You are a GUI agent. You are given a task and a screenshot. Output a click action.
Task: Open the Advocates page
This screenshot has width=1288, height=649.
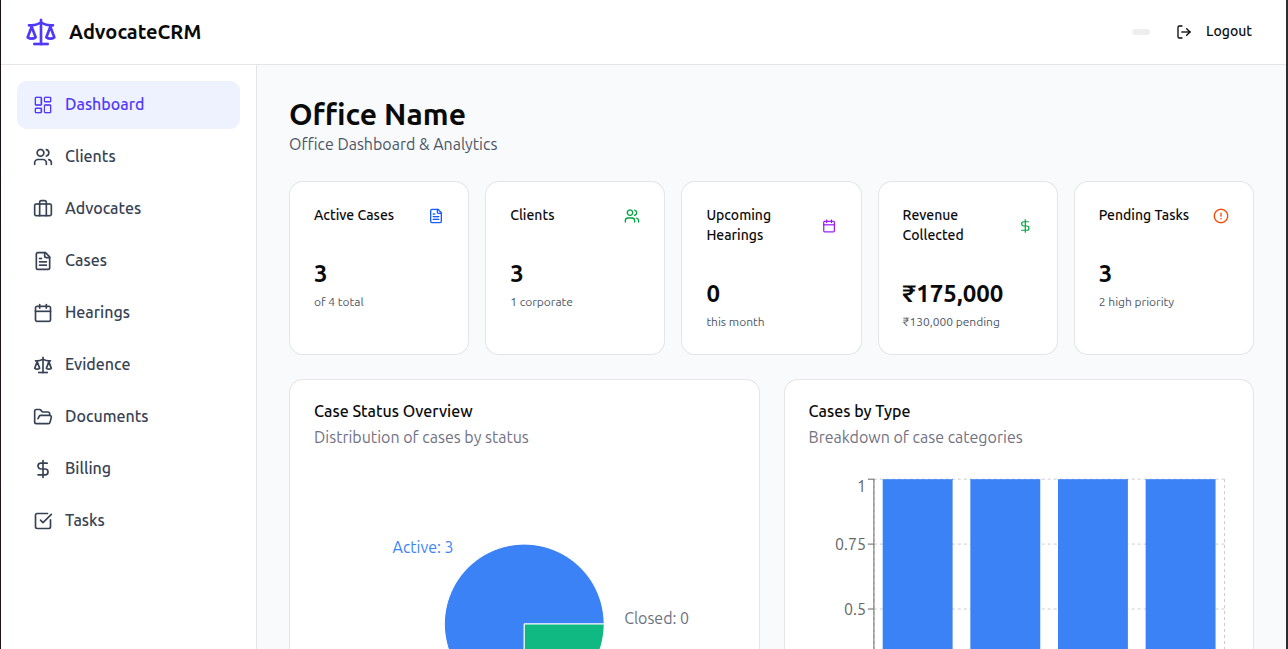tap(128, 209)
